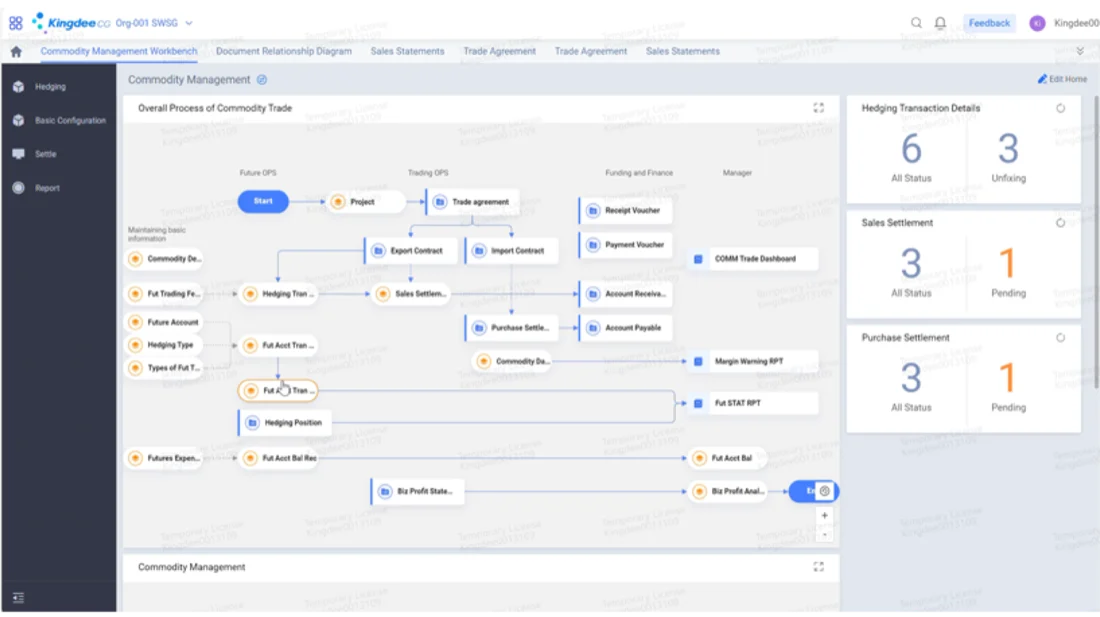Open the notifications bell
Image resolution: width=1100 pixels, height=617 pixels.
[x=940, y=23]
